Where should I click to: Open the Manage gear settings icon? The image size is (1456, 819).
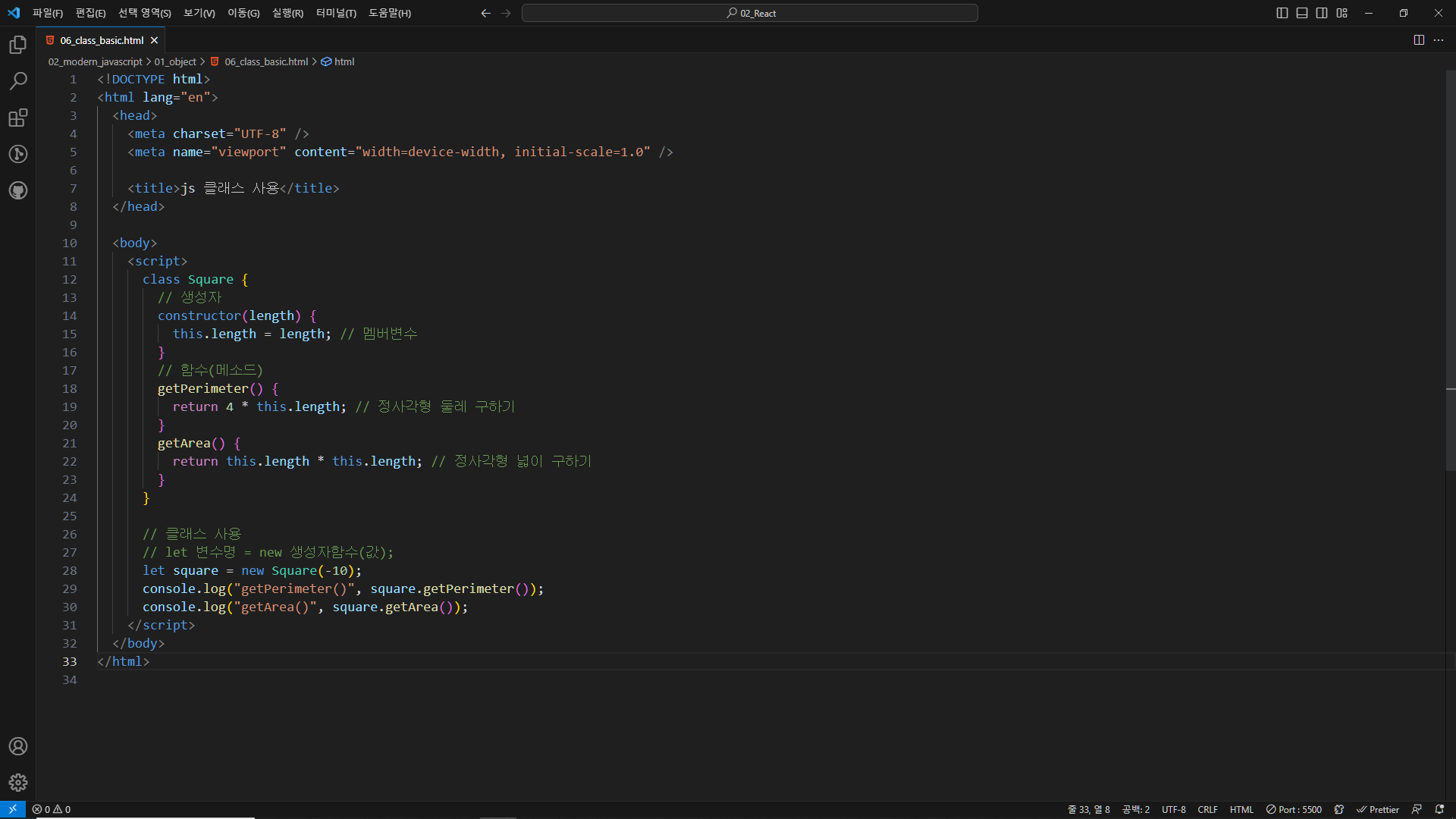18,783
